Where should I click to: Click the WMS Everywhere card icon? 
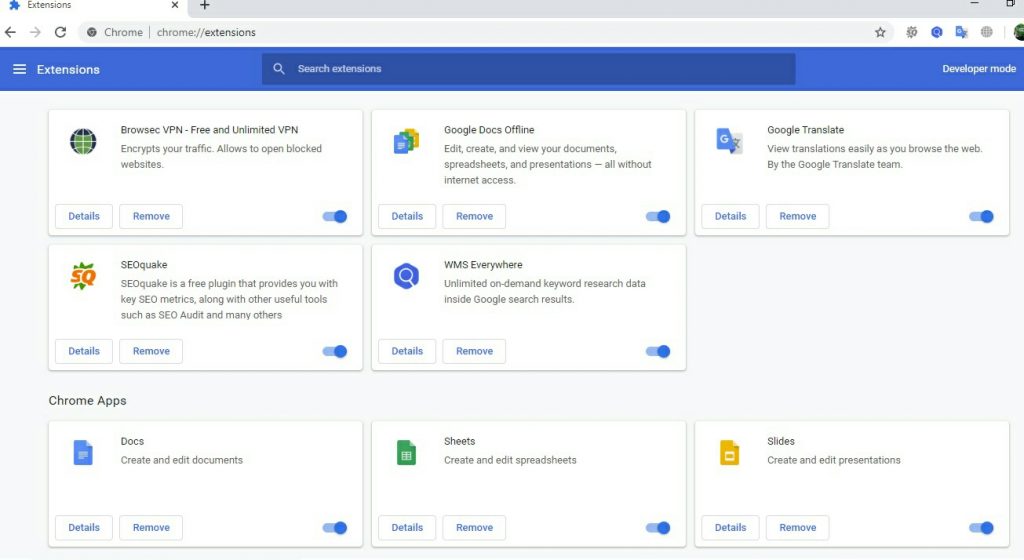[406, 276]
